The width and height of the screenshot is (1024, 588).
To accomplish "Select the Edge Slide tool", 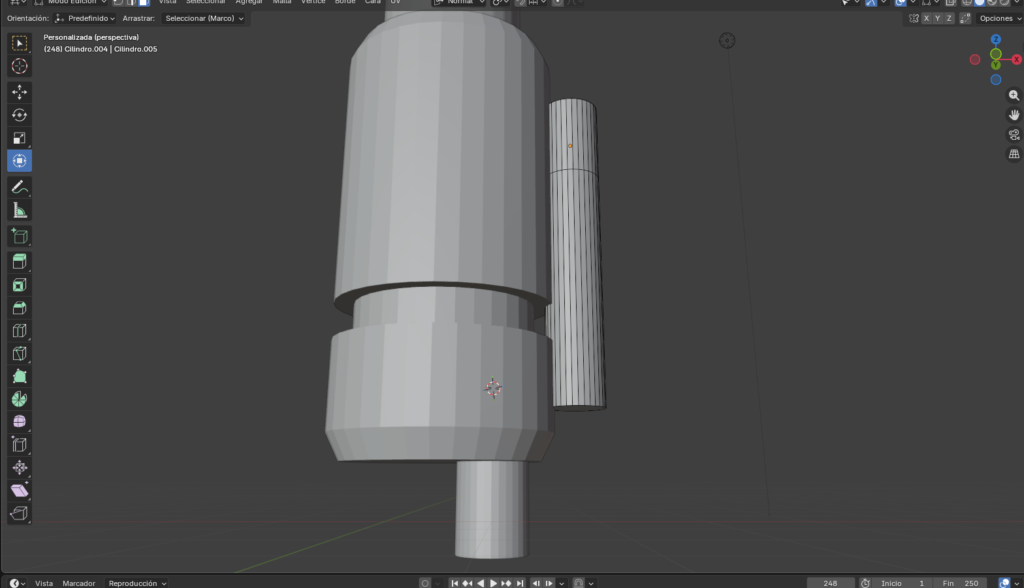I will tap(20, 445).
